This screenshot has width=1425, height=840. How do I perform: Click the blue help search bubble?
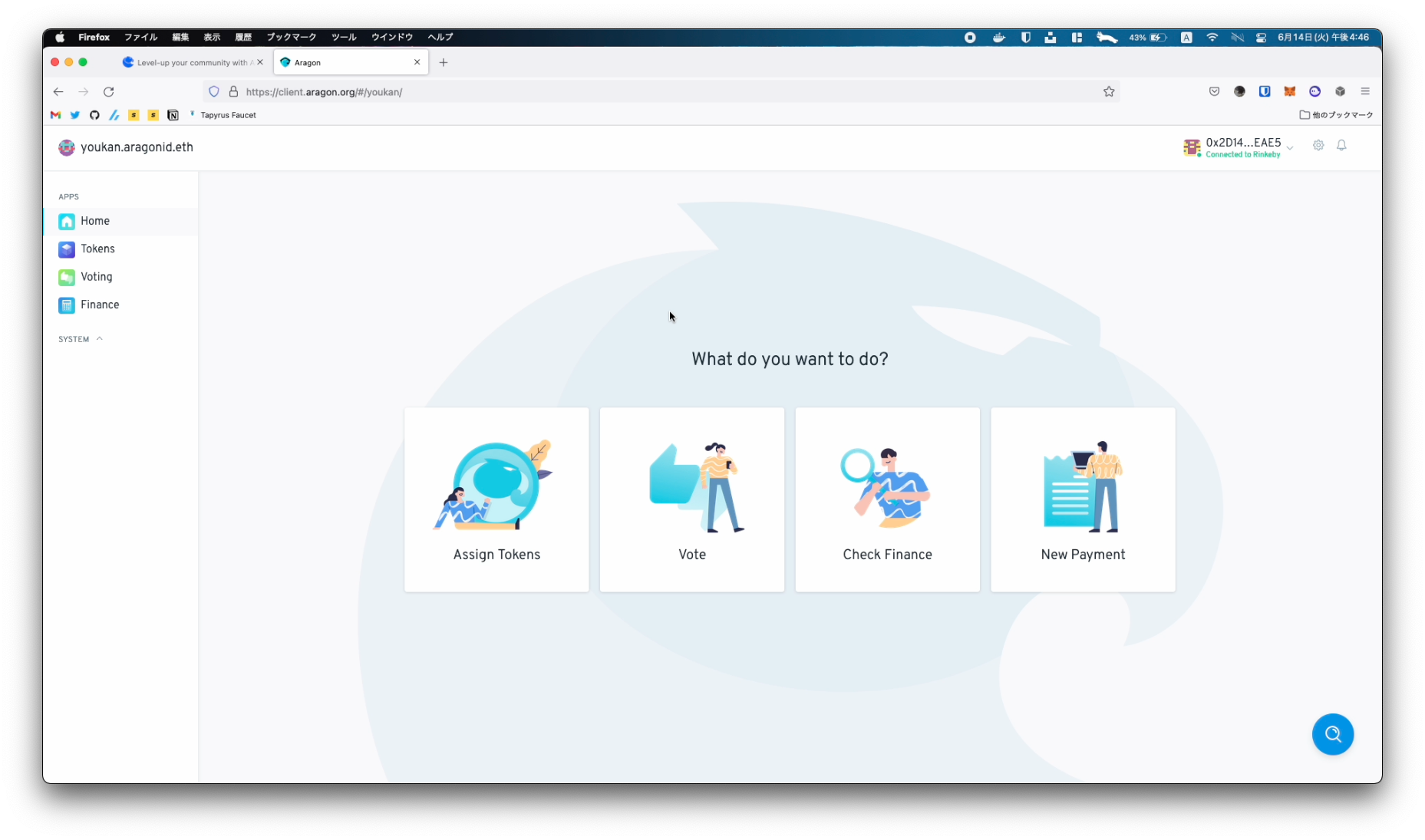tap(1332, 734)
